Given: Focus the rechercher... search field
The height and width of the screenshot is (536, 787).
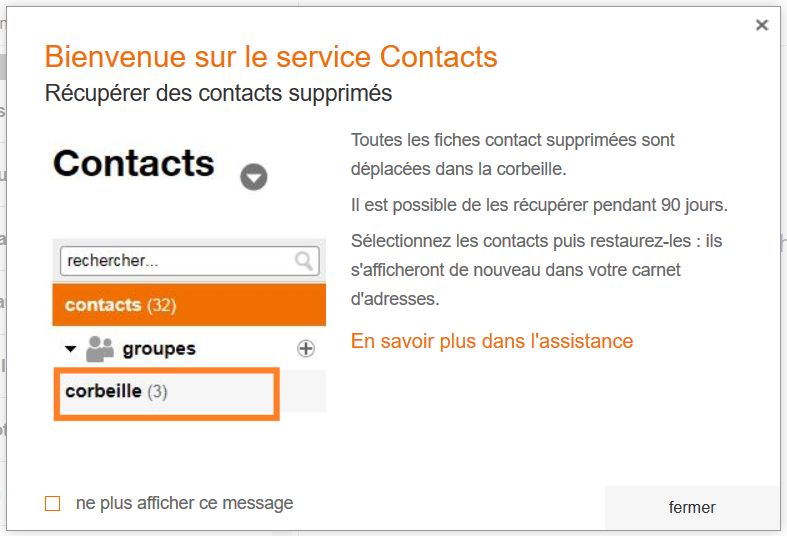Looking at the screenshot, I should point(177,261).
